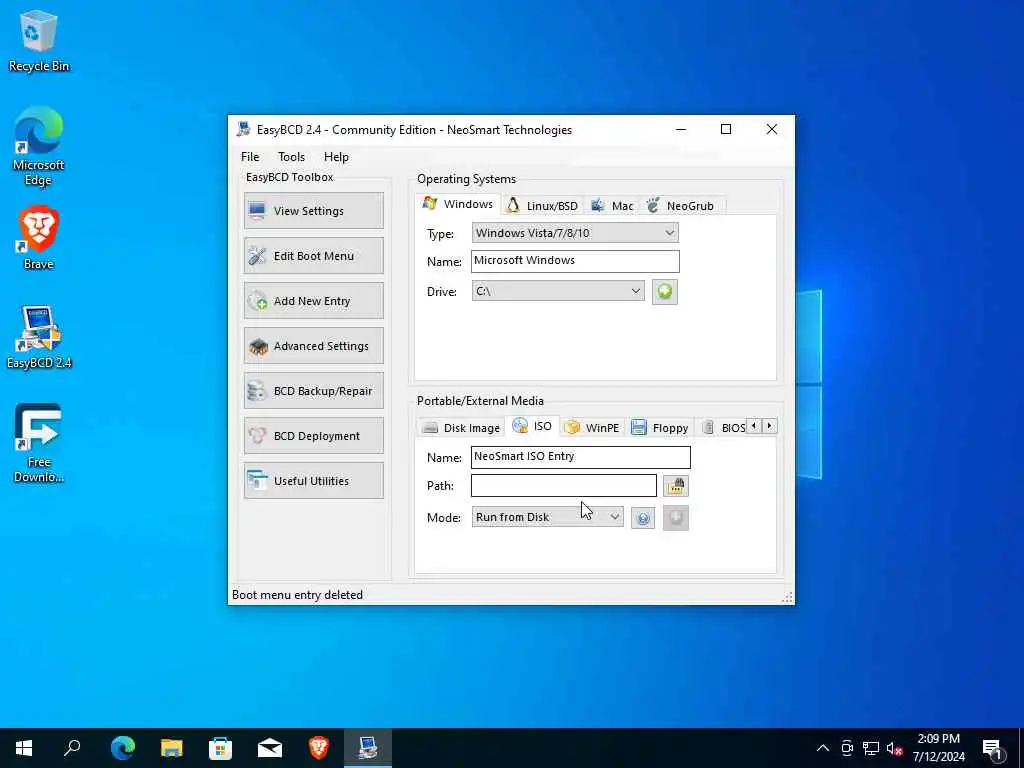The image size is (1024, 768).
Task: Open the File menu
Action: (x=250, y=157)
